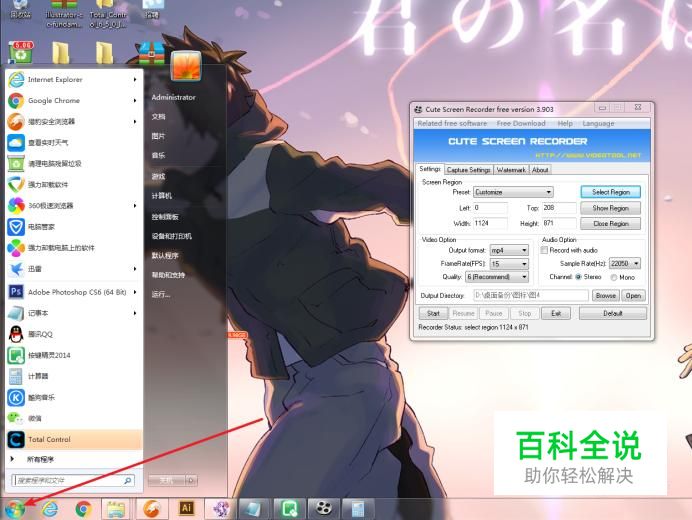Viewport: 692px width, 520px height.
Task: Click the Open button beside Browse
Action: point(633,296)
